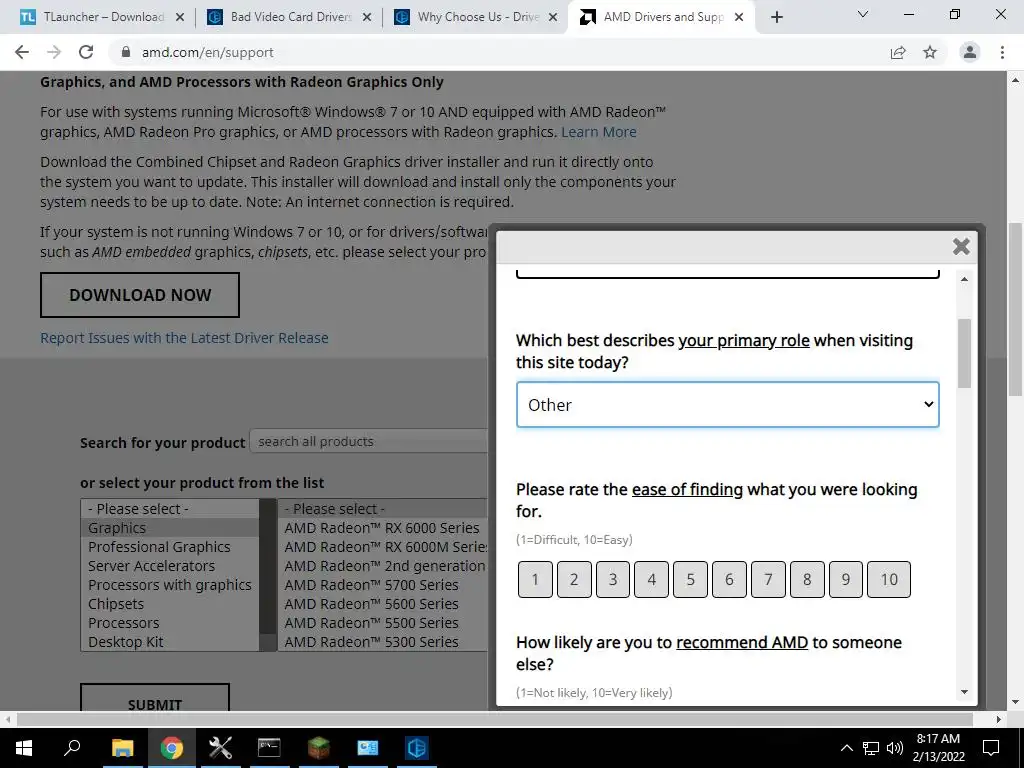Rate ease of finding as 7

[768, 579]
